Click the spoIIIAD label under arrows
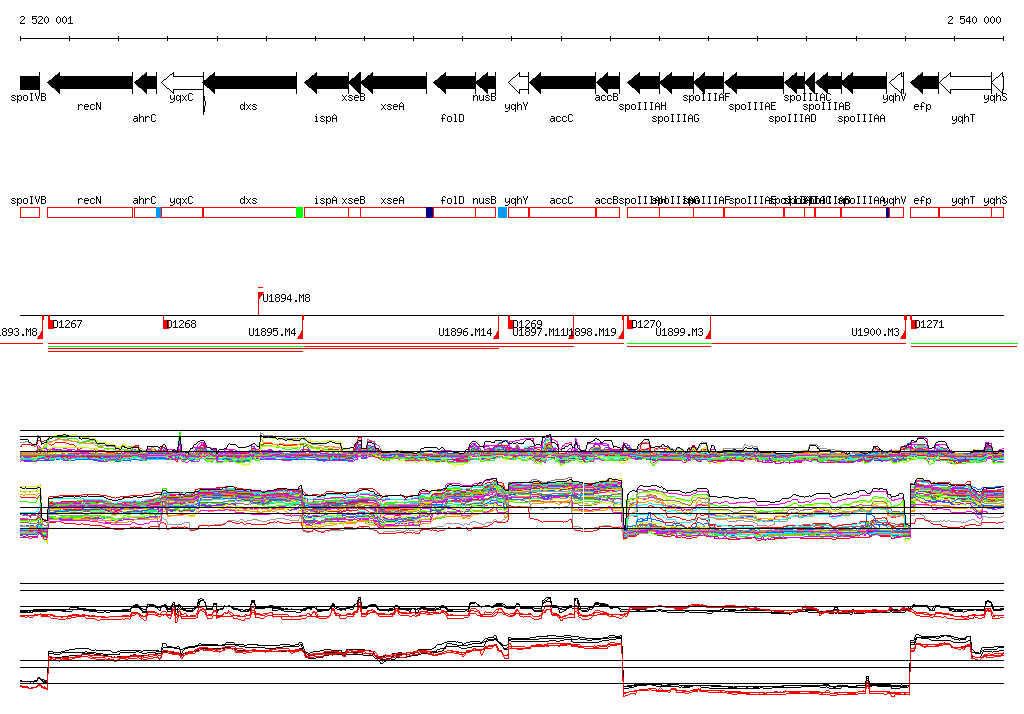Image resolution: width=1024 pixels, height=714 pixels. [792, 118]
